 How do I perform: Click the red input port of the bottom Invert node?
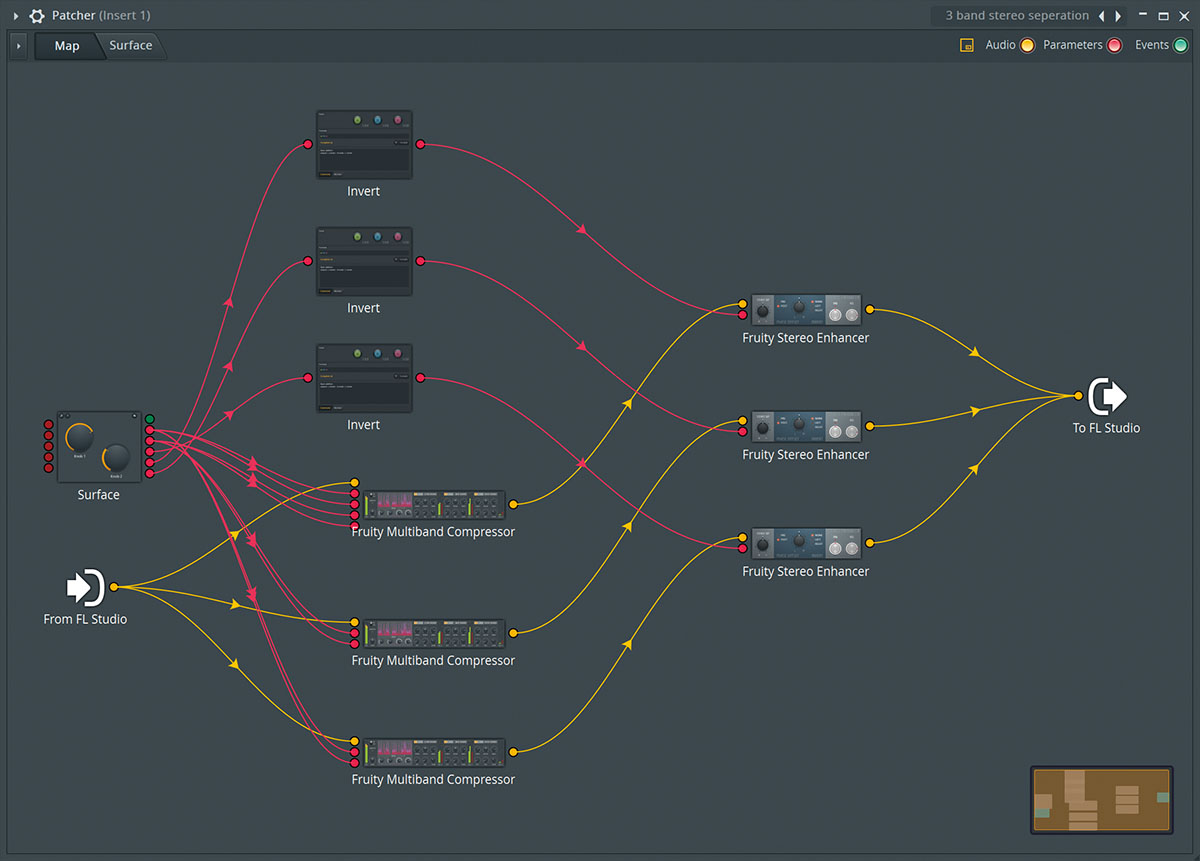click(308, 378)
